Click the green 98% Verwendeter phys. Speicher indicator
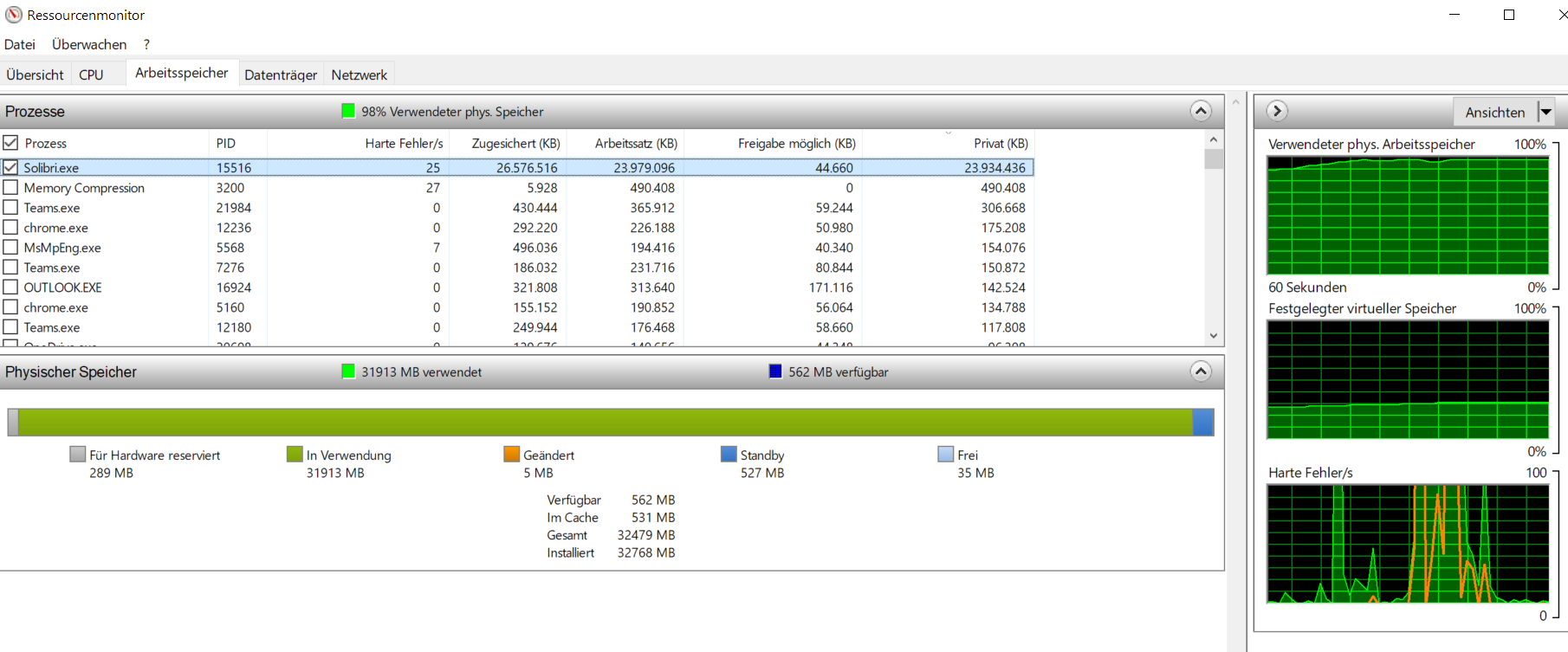This screenshot has width=1568, height=652. (x=348, y=111)
